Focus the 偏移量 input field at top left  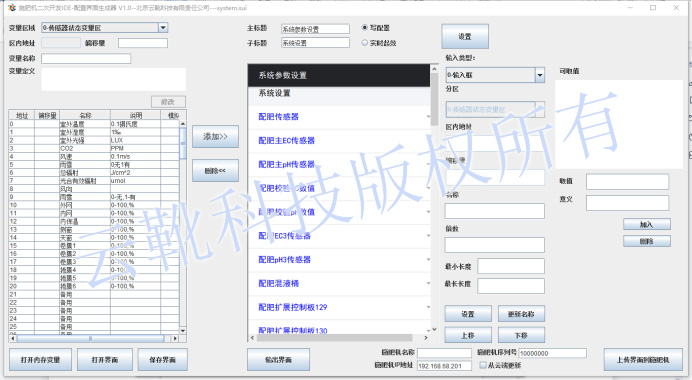143,43
